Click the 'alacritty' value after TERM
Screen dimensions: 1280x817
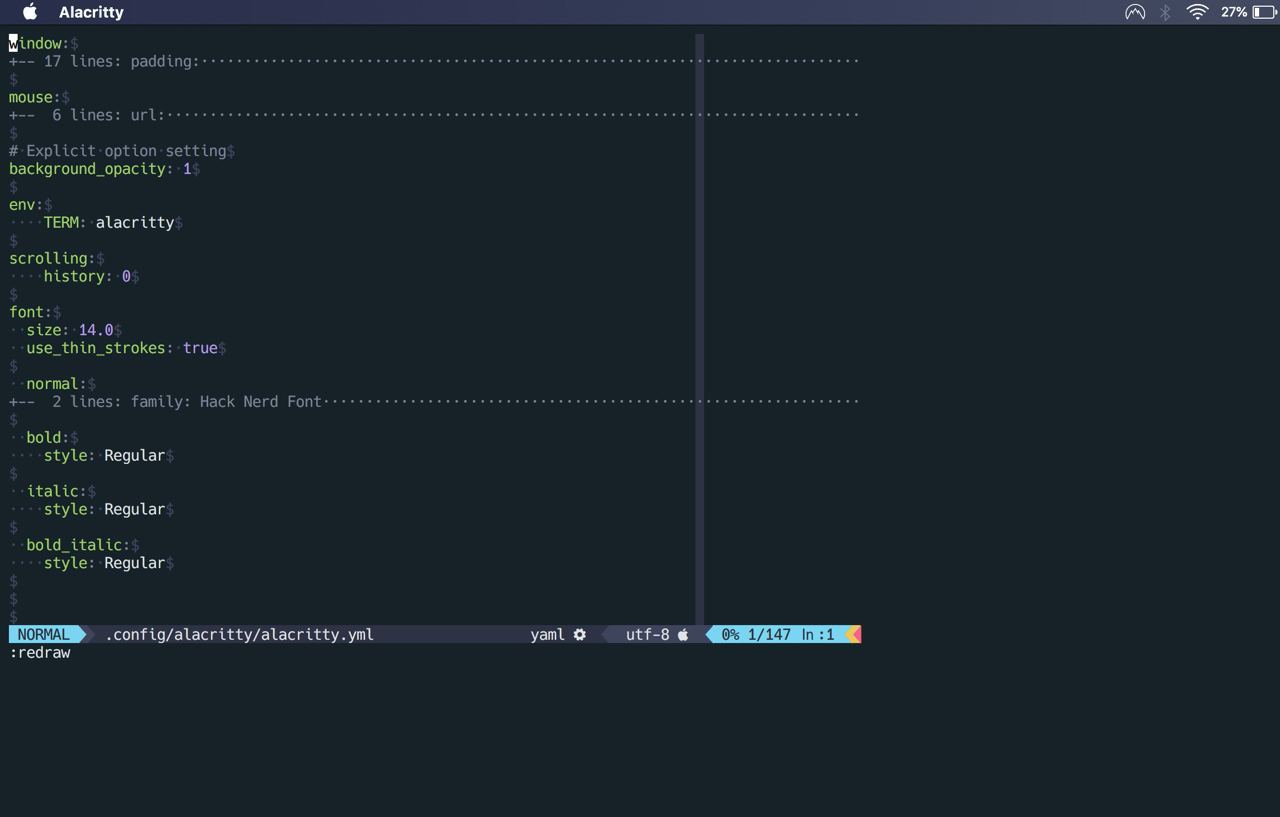tap(135, 223)
